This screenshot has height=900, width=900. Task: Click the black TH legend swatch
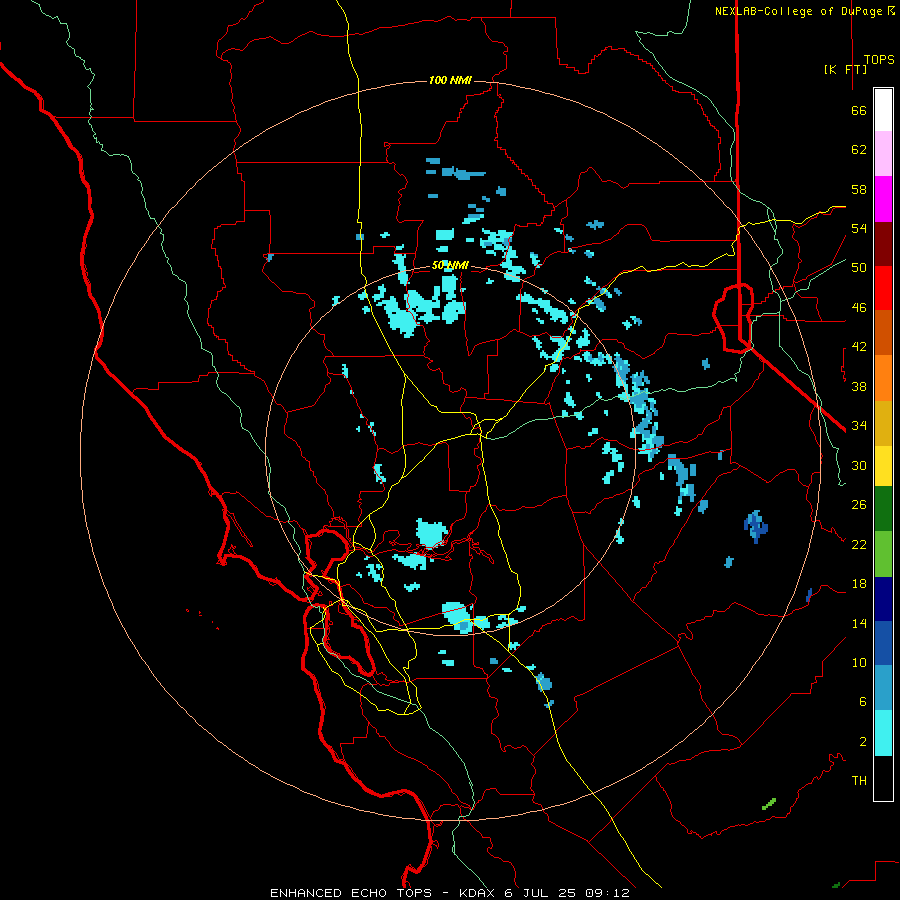click(x=883, y=778)
